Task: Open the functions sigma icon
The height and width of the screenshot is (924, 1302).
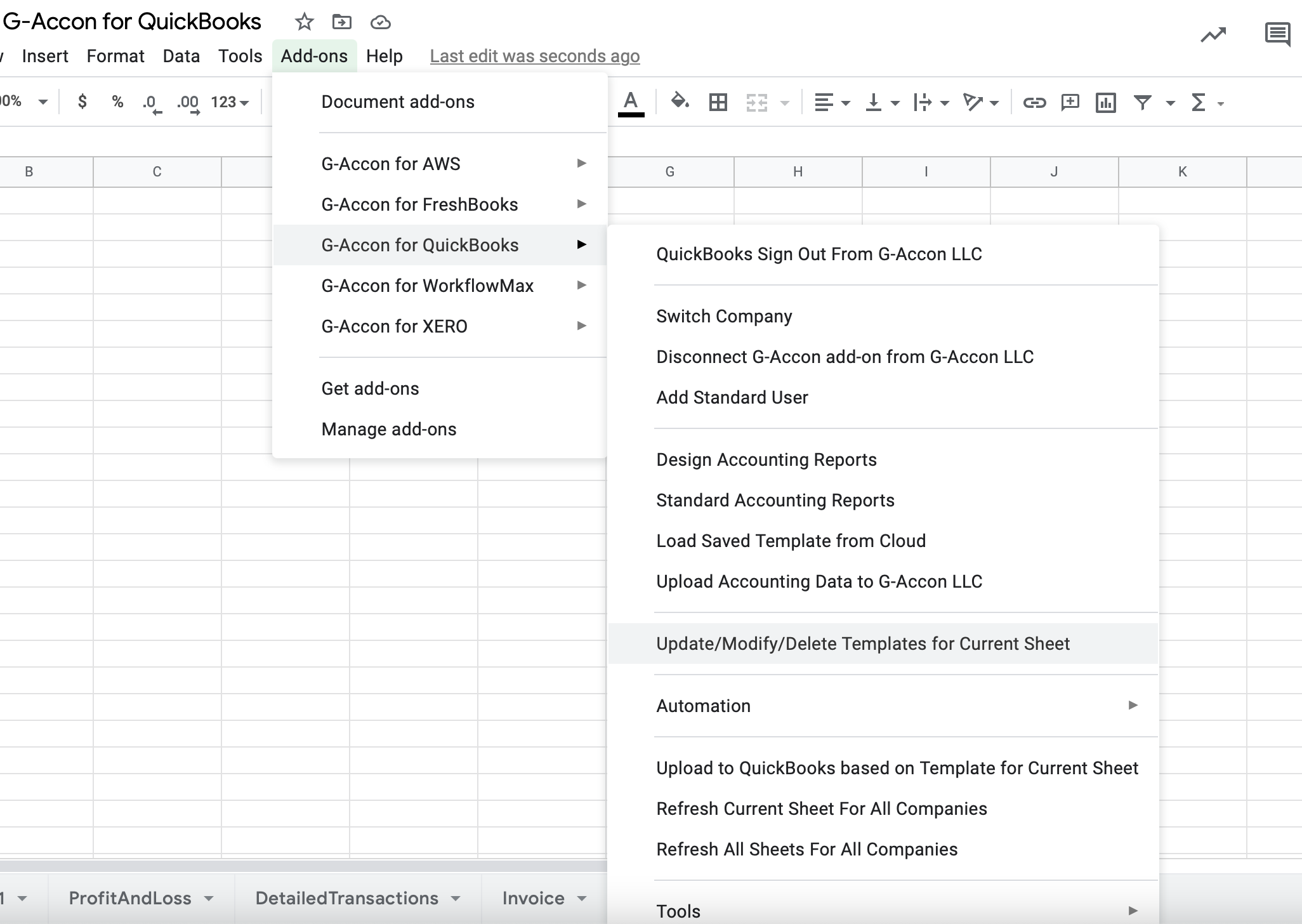Action: [1198, 102]
